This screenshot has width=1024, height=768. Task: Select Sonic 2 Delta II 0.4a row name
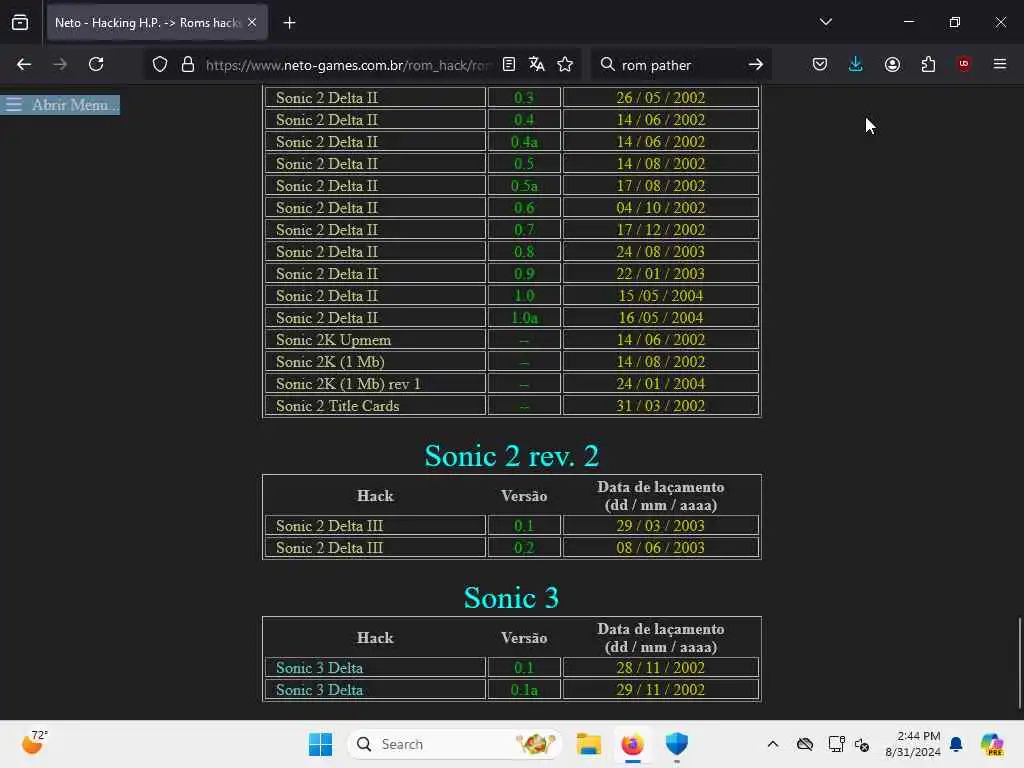pyautogui.click(x=327, y=142)
